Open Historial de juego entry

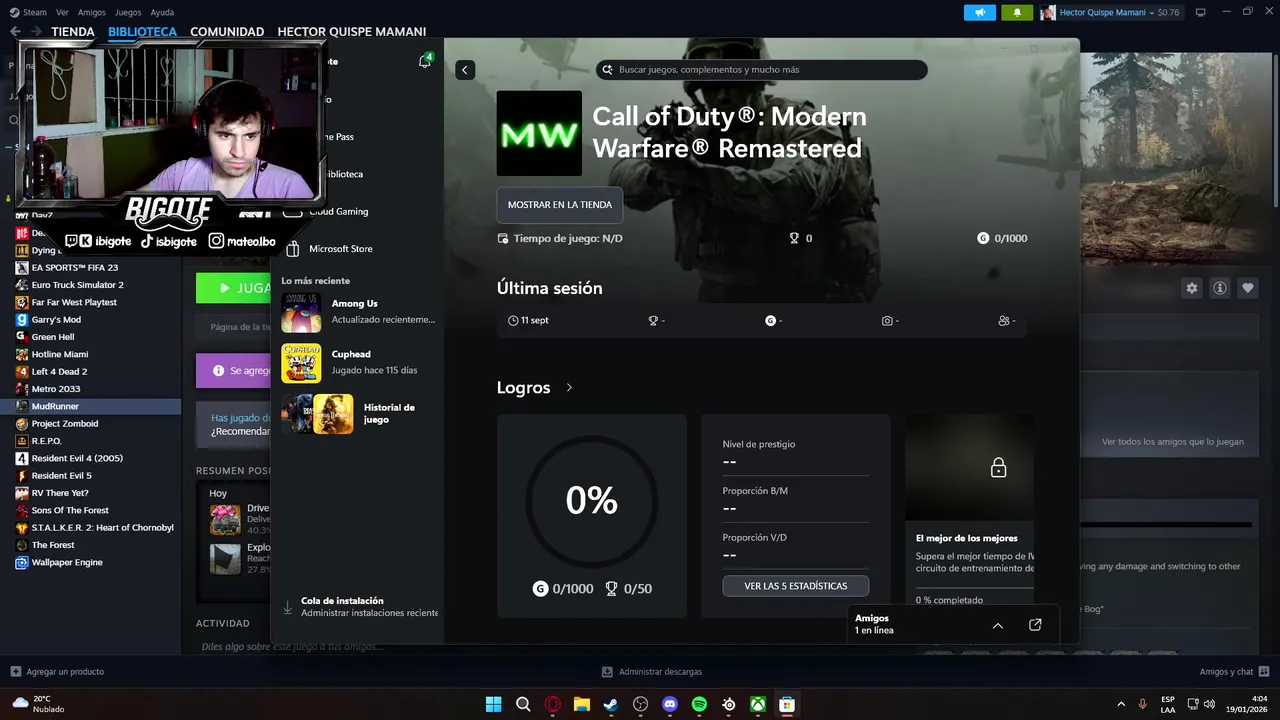click(x=359, y=414)
